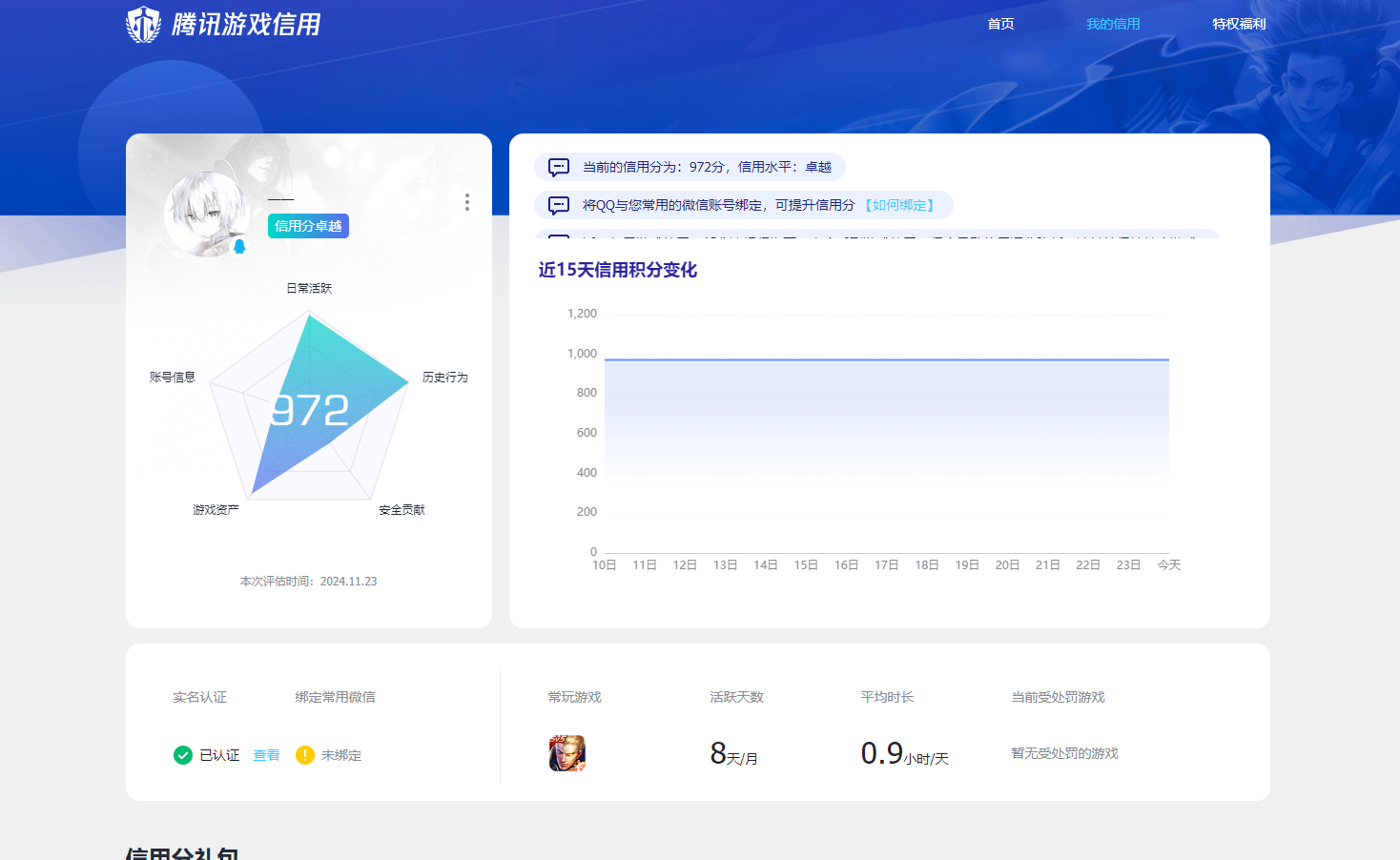Click the 近15天信用积分变化 heading
1400x860 pixels.
click(x=618, y=270)
